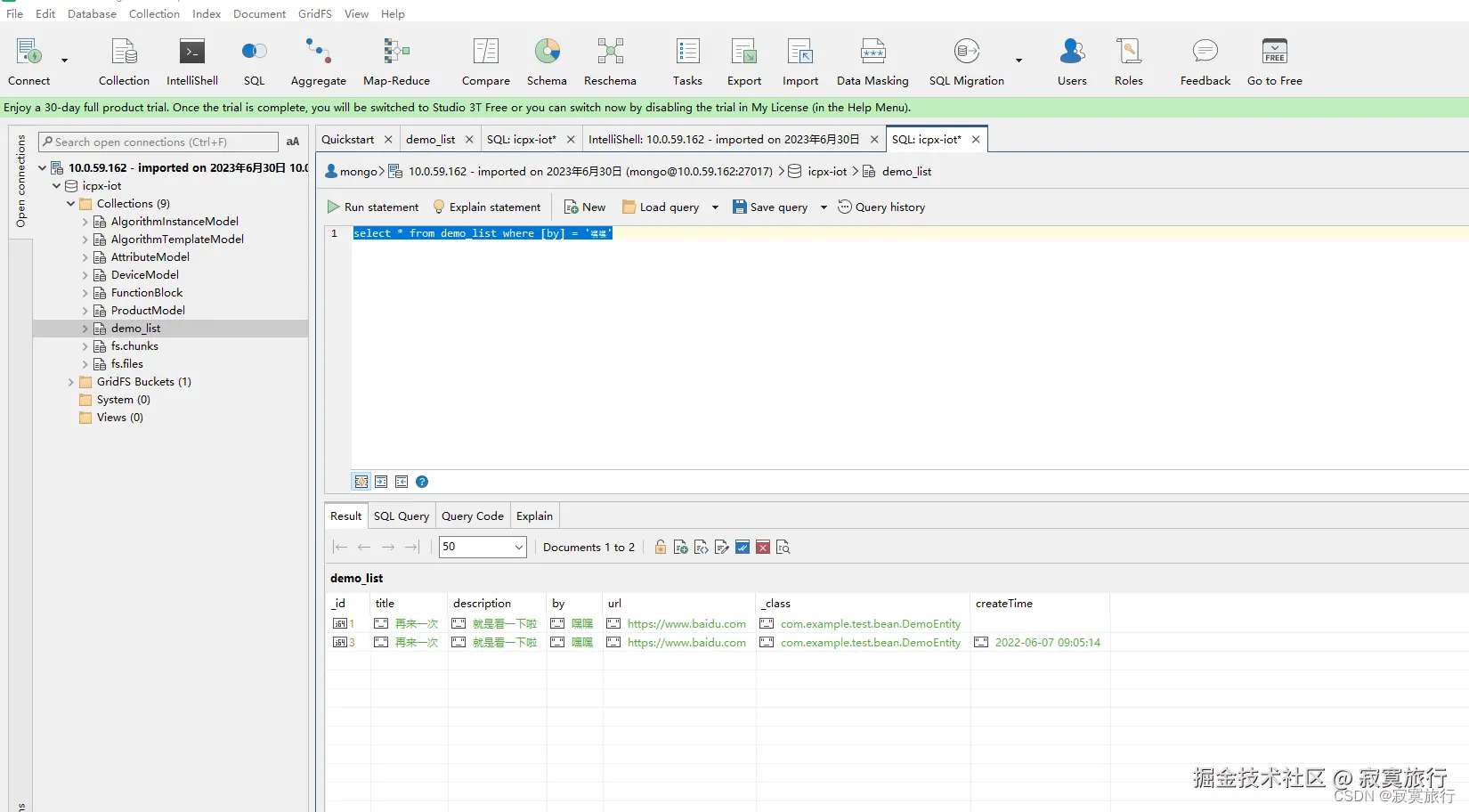Click the Import toolbar icon
The image size is (1469, 812).
[x=800, y=61]
